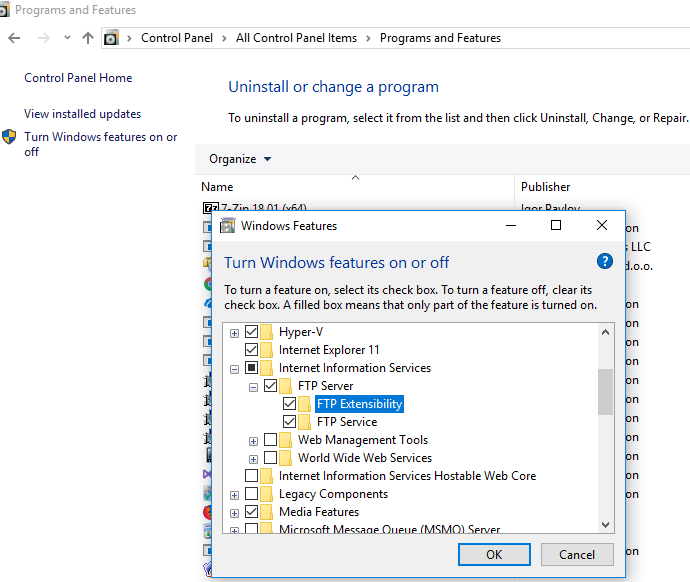This screenshot has height=582, width=690.
Task: Enable the Web Management Tools checkbox
Action: (x=270, y=439)
